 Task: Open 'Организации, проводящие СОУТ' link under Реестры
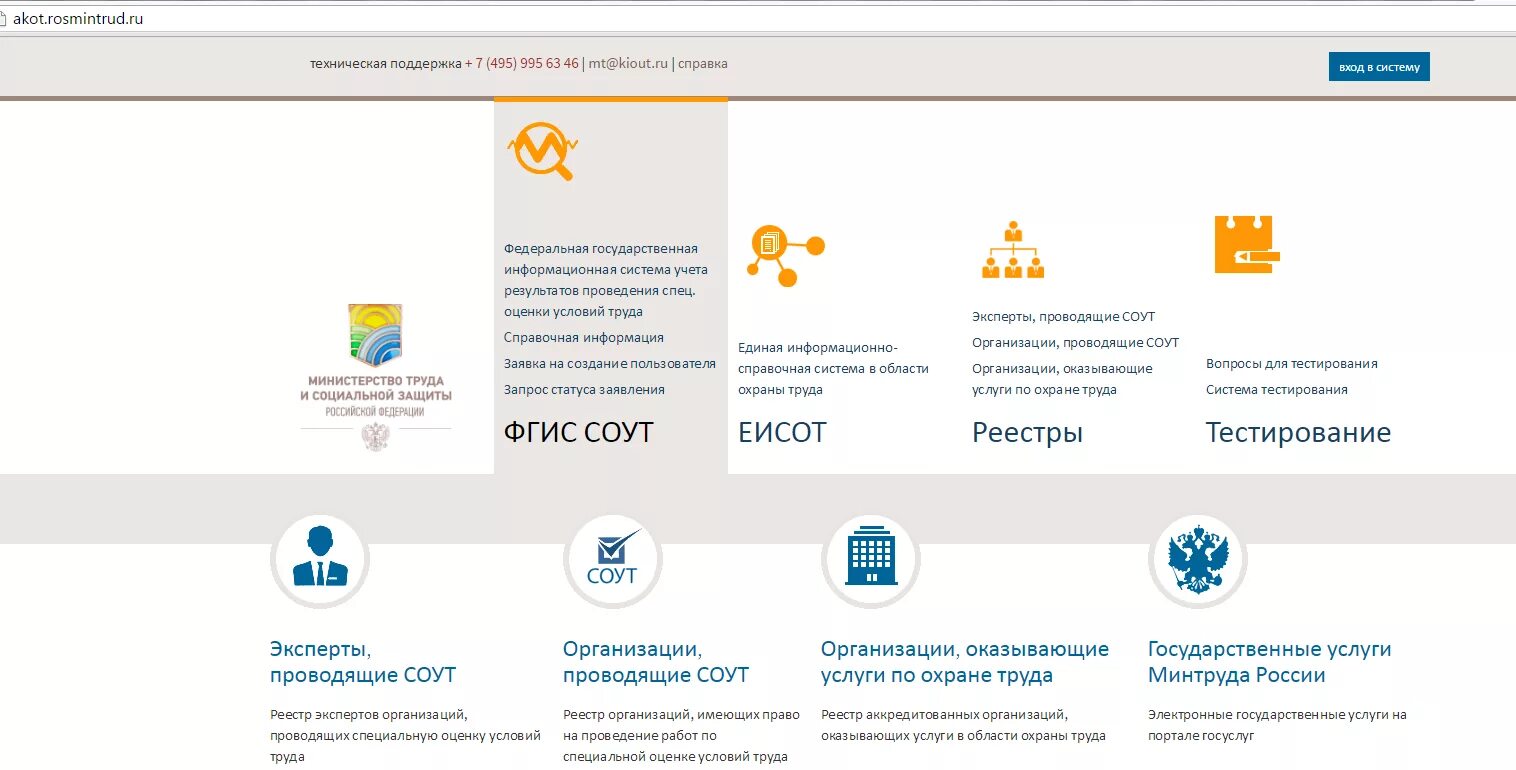pyautogui.click(x=1075, y=343)
